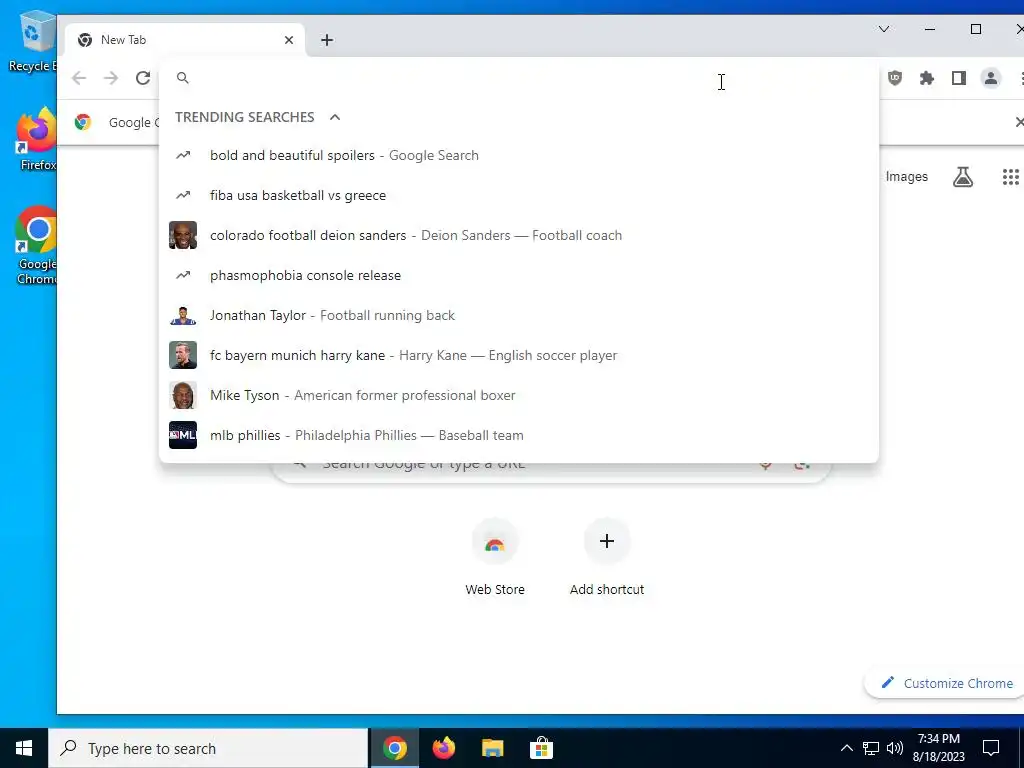Open Search Labs flask icon
The height and width of the screenshot is (768, 1024).
coord(963,176)
